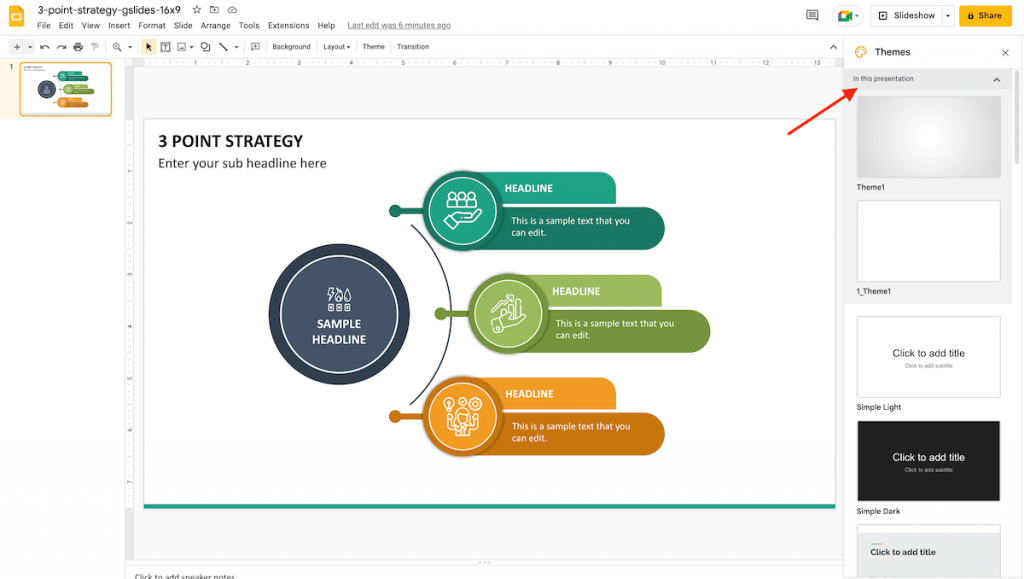Open the Background color settings
Image resolution: width=1024 pixels, height=579 pixels.
pos(290,46)
